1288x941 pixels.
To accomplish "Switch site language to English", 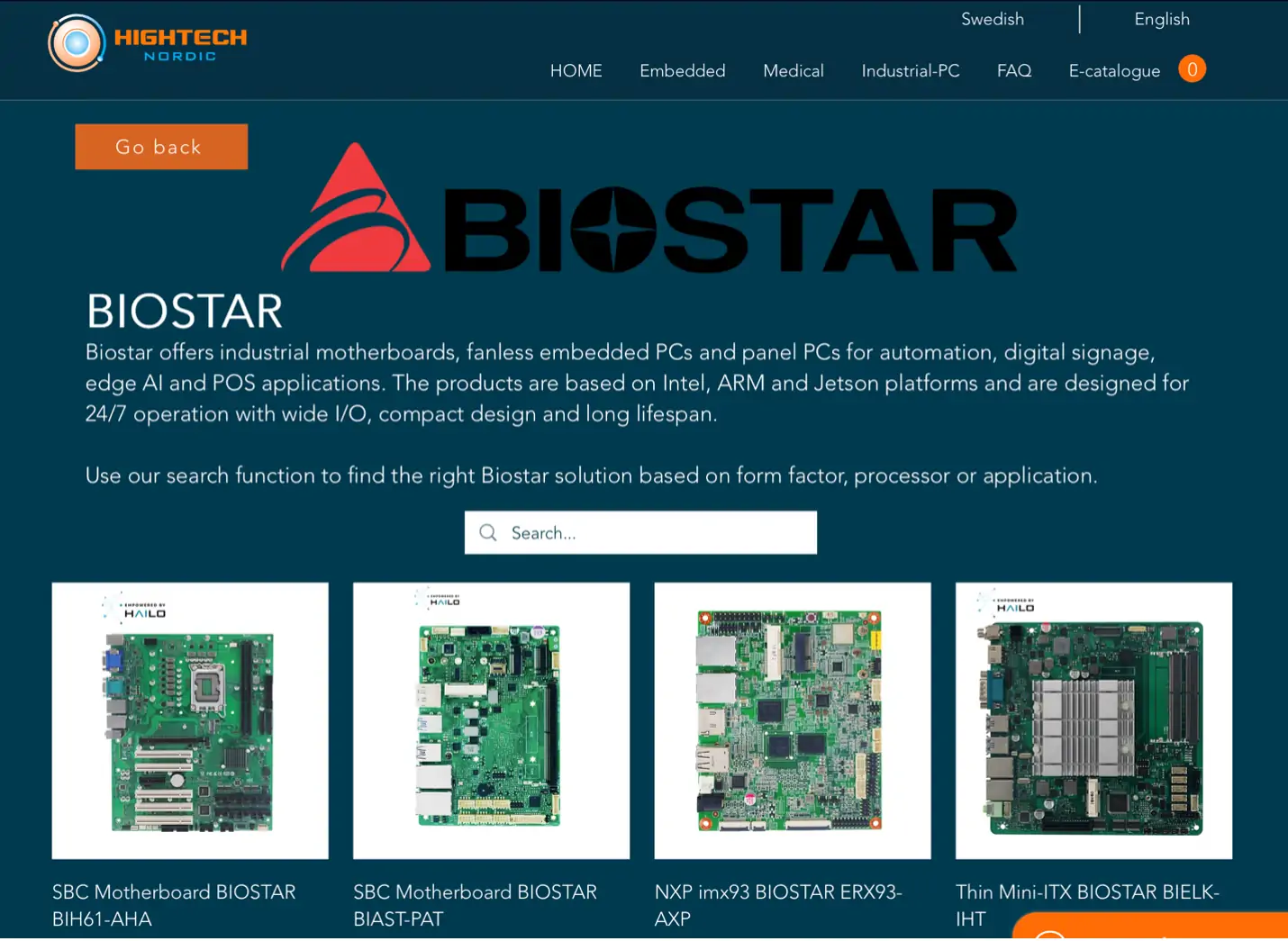I will point(1161,19).
